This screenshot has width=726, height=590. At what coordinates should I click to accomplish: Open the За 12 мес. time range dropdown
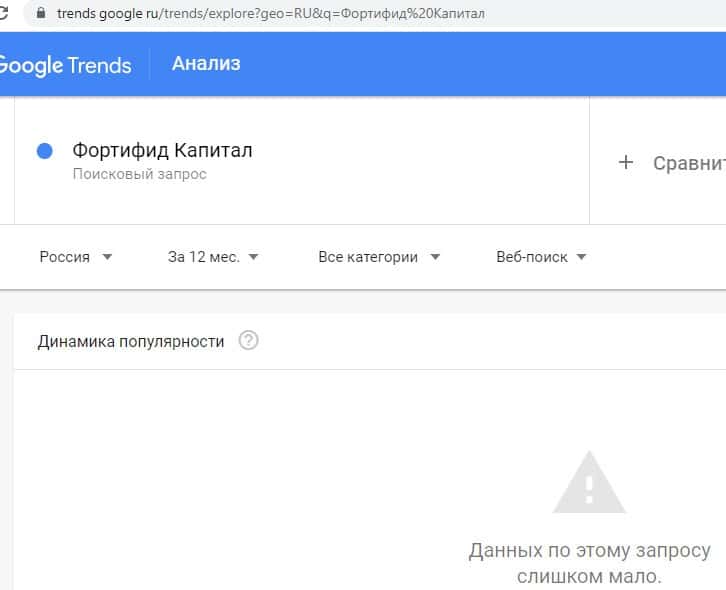point(213,257)
